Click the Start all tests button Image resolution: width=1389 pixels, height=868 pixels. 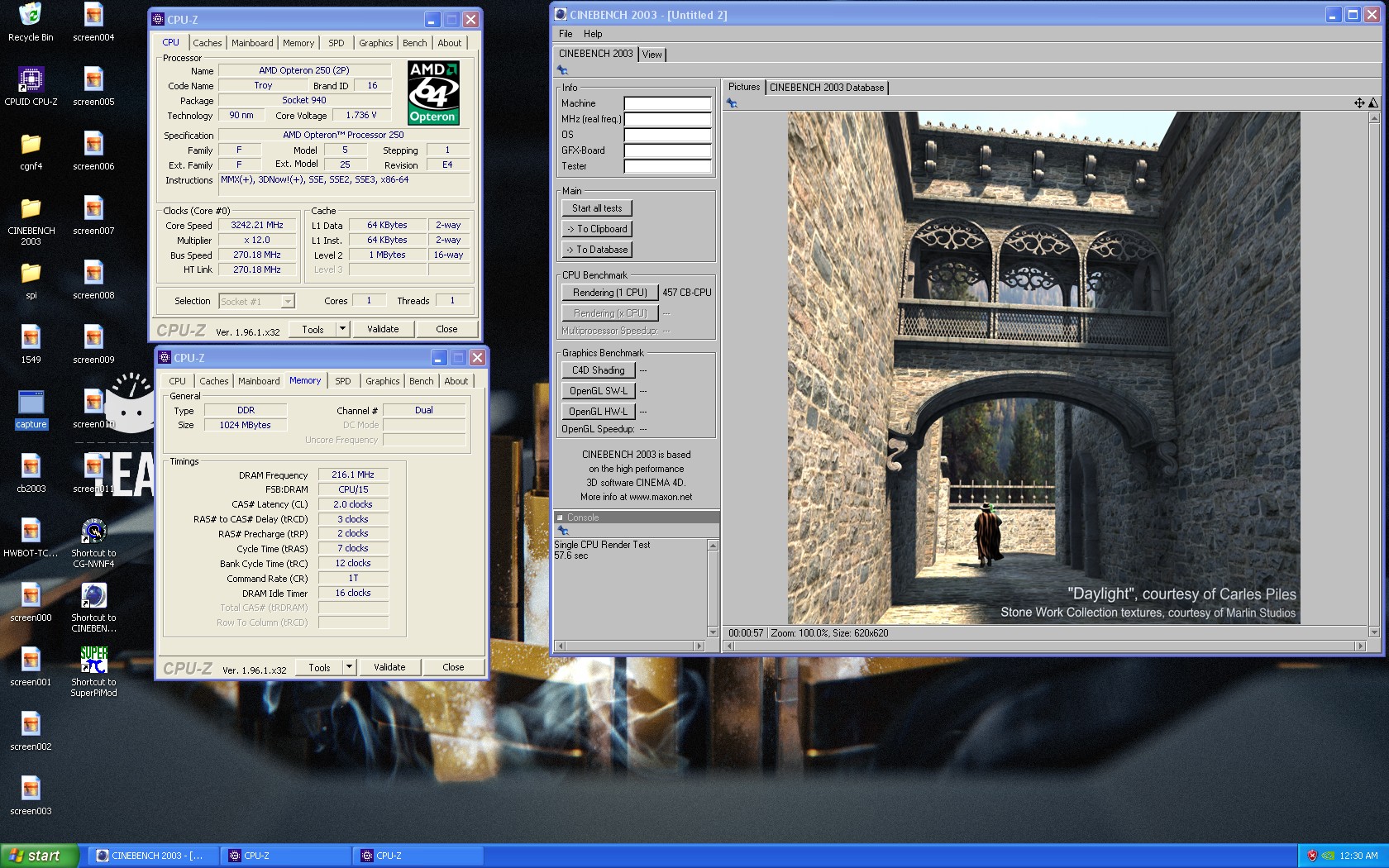[597, 208]
